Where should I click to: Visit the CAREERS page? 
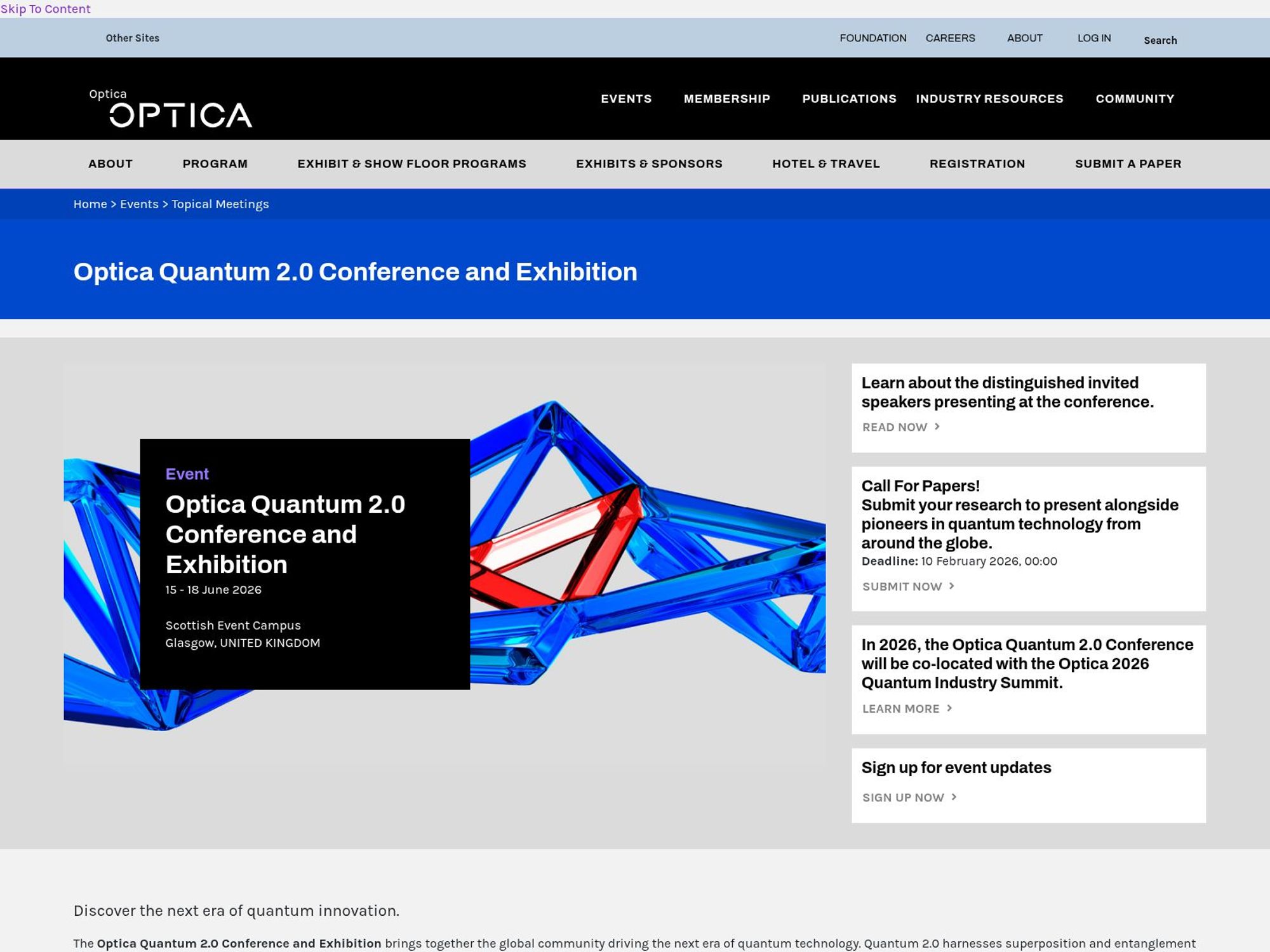[x=951, y=38]
